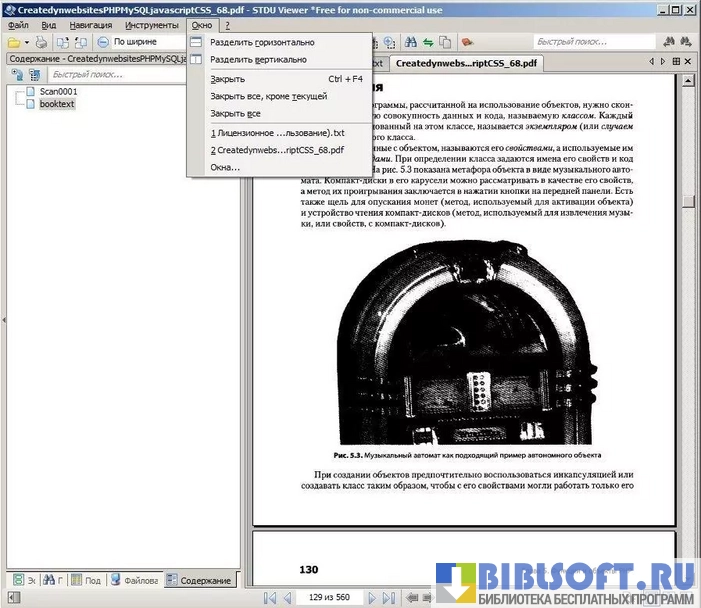Switch to the Лицензионное ...льзование).txt window
The image size is (701, 608).
tap(277, 132)
